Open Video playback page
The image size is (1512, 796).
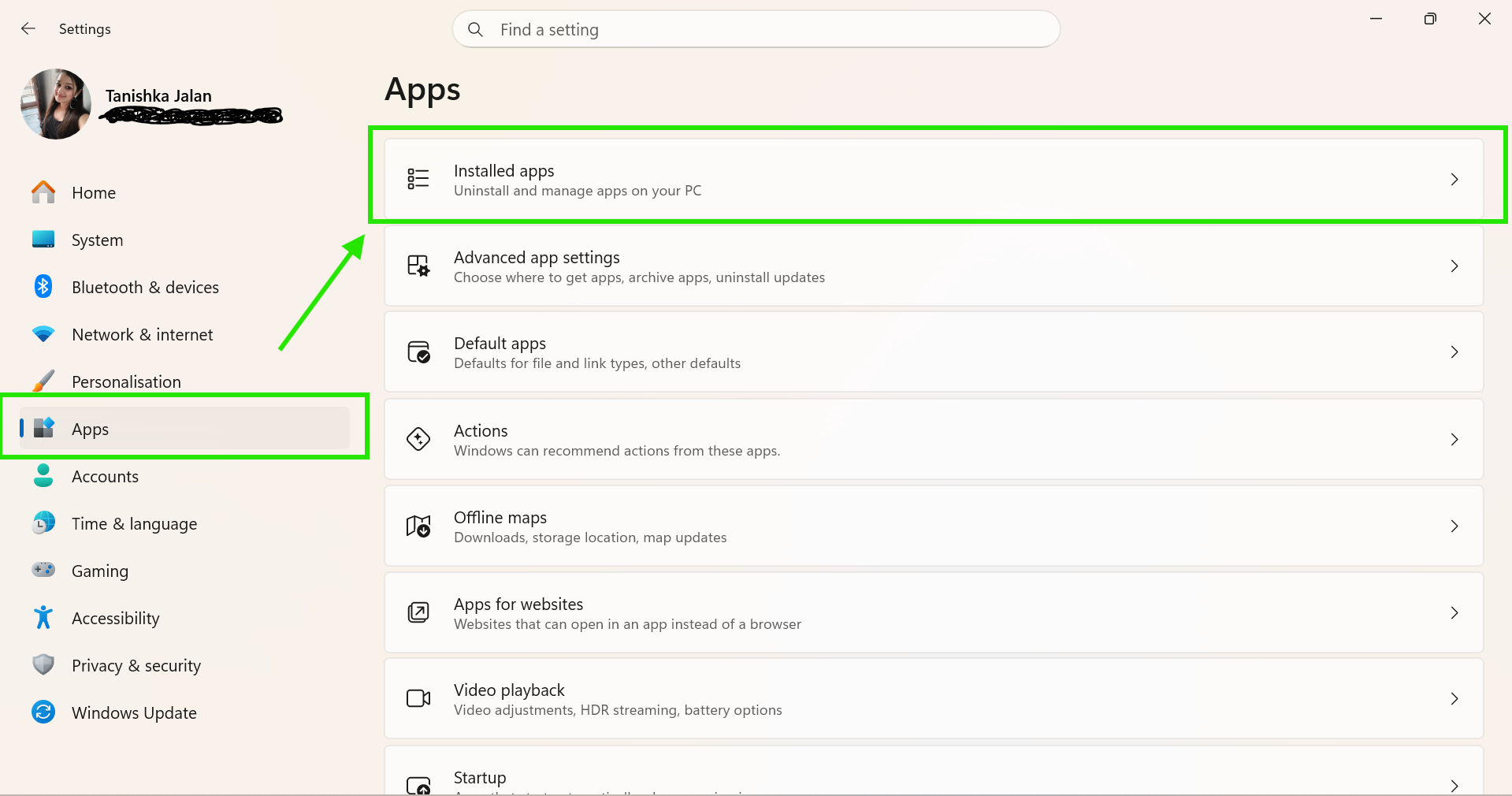(x=934, y=699)
